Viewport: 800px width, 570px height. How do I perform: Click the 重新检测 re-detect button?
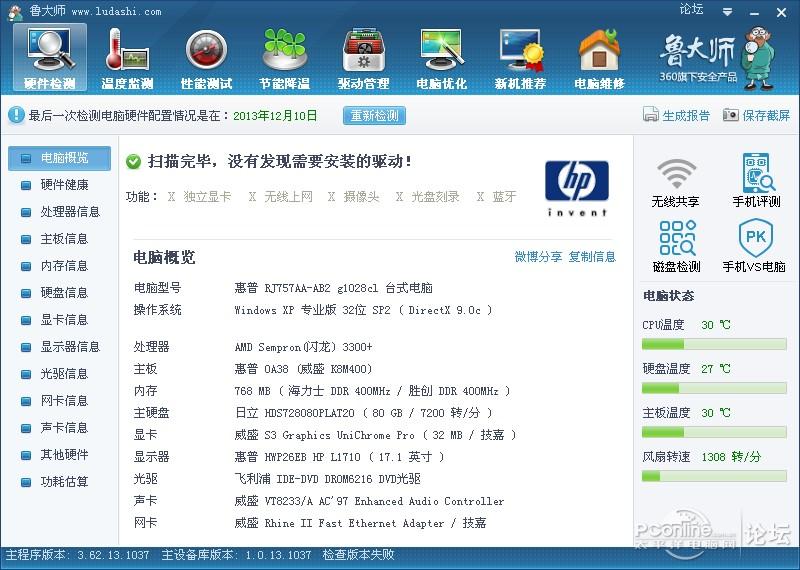374,115
